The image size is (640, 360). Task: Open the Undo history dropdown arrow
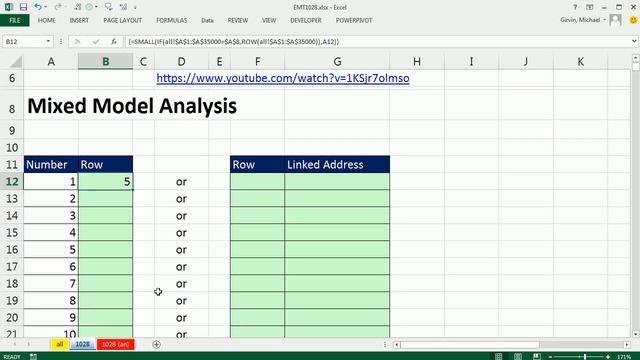click(45, 7)
